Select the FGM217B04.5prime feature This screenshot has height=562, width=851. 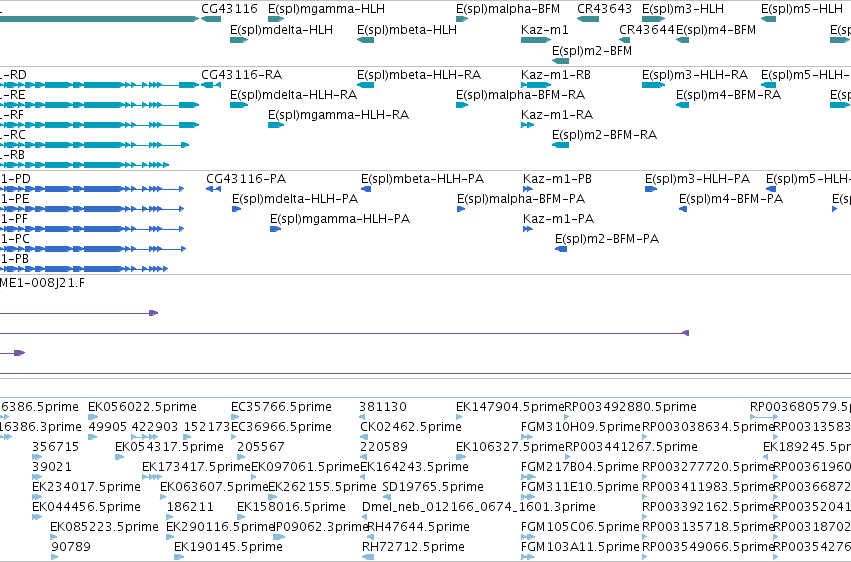528,477
